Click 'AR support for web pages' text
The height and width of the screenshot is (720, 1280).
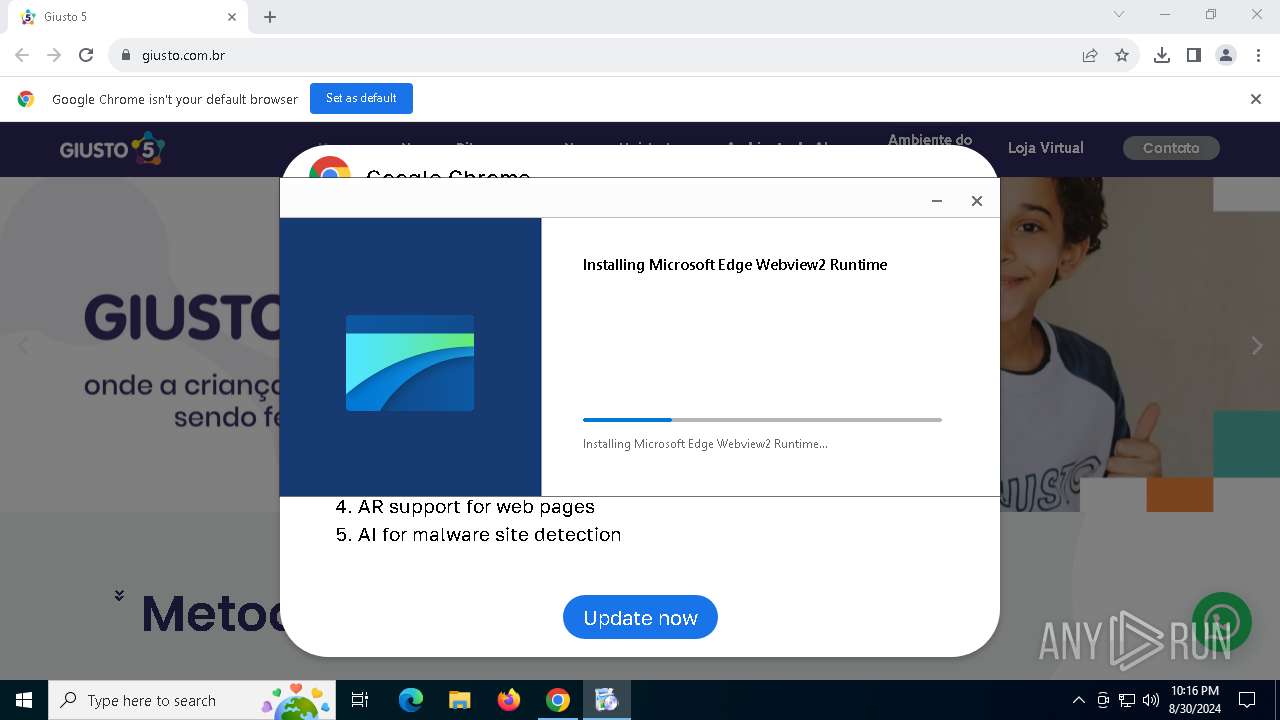tap(476, 507)
